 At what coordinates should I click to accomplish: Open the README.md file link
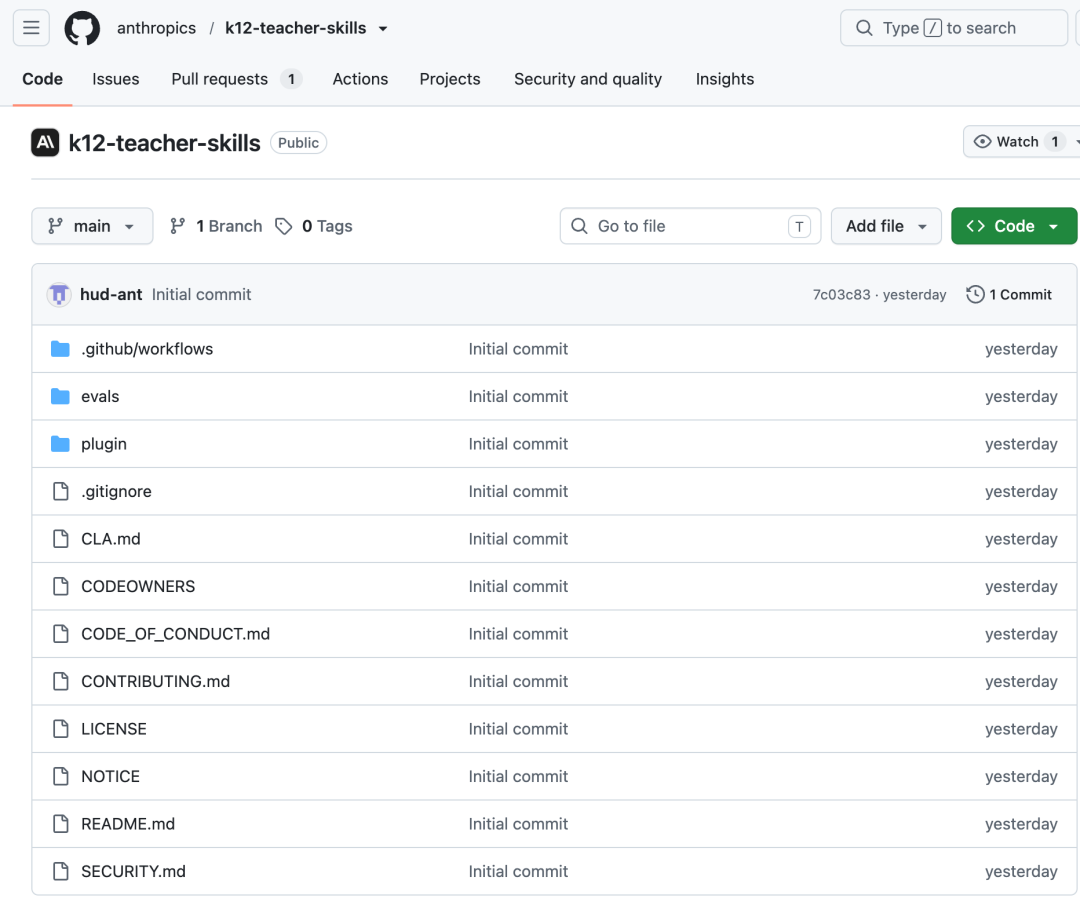click(128, 824)
